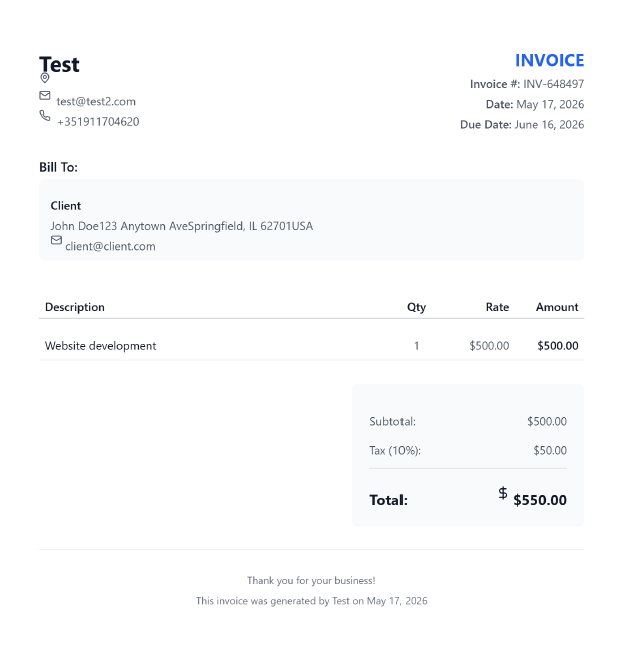This screenshot has height=647, width=619.
Task: Click the invoice number INV-648497
Action: point(553,84)
